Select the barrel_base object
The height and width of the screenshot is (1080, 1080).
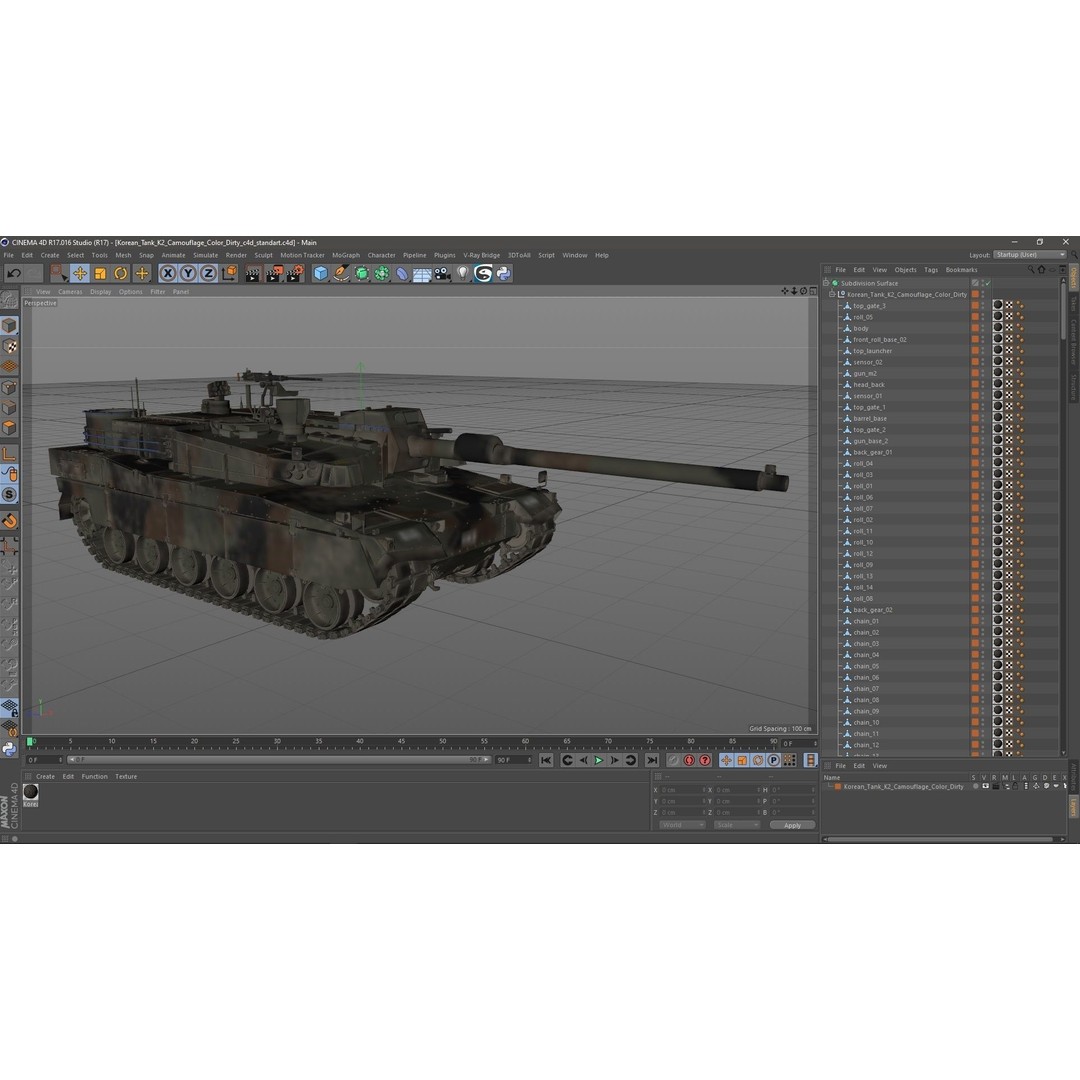pos(870,419)
